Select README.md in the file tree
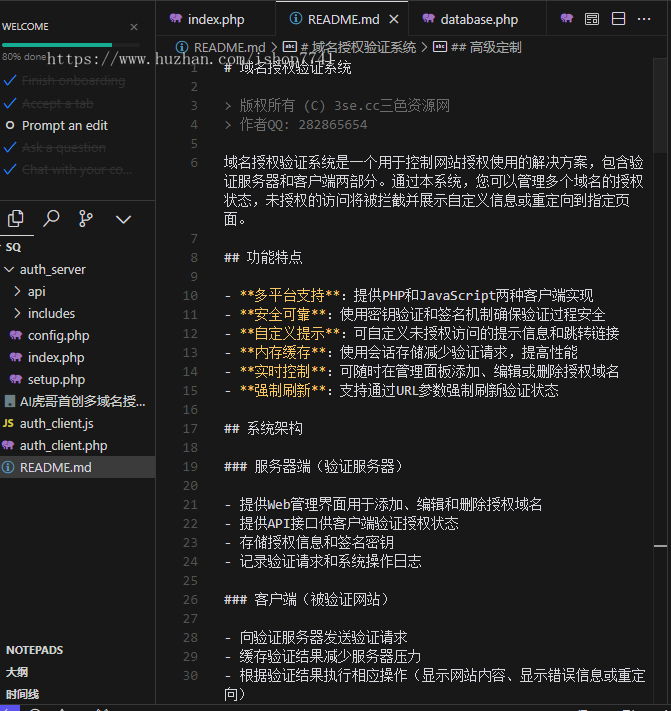Image resolution: width=671 pixels, height=711 pixels. point(78,468)
